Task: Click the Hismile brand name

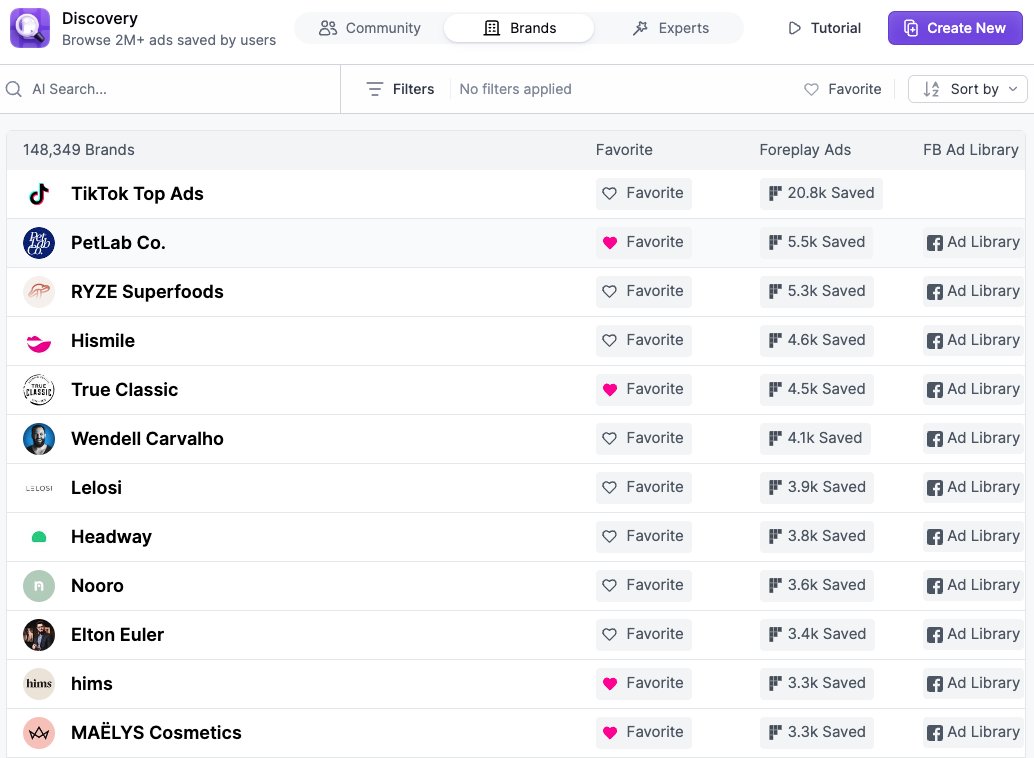Action: (103, 341)
